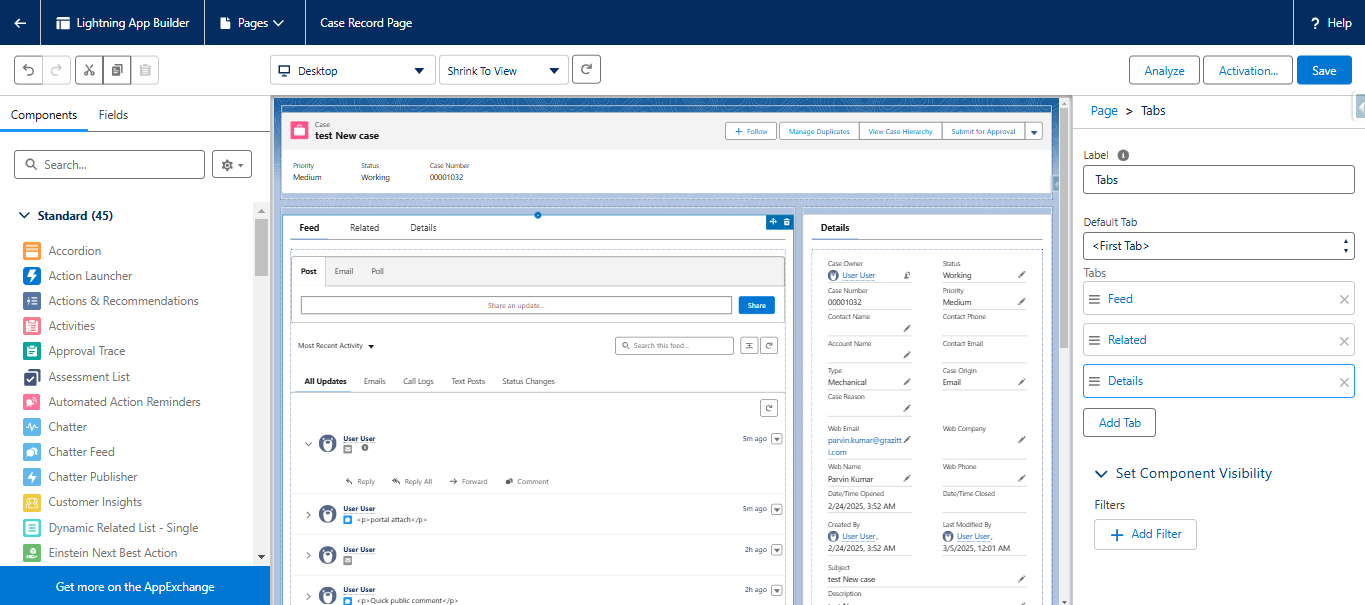1365x605 pixels.
Task: Select the Poll publisher tab
Action: (377, 271)
